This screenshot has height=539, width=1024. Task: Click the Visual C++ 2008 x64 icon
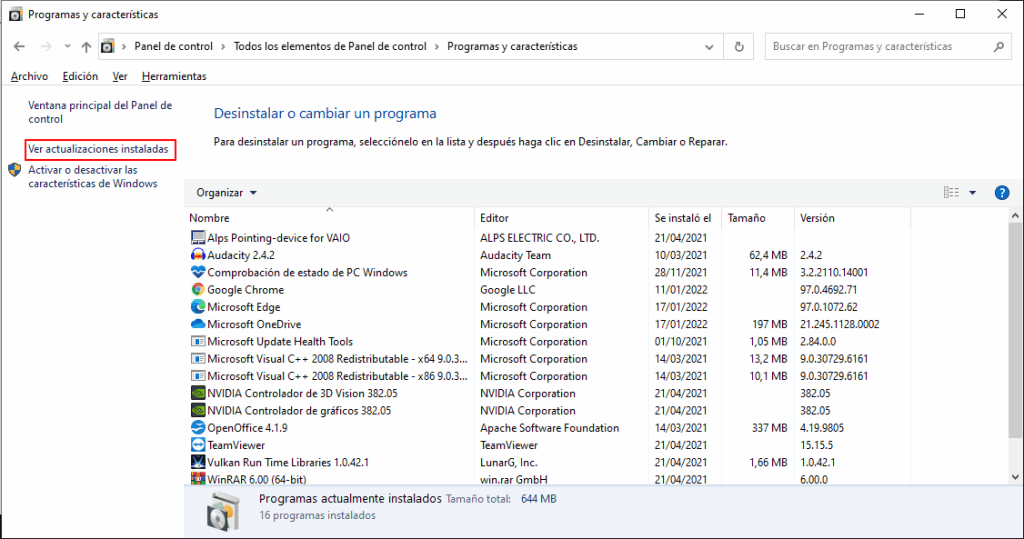[x=197, y=359]
